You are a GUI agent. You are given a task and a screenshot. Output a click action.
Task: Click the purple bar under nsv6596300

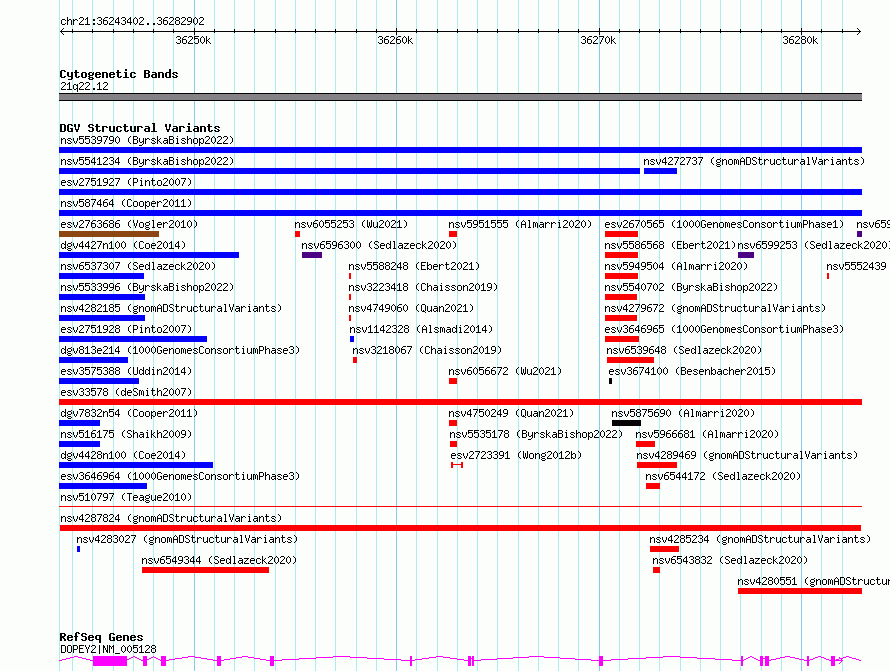coord(312,255)
